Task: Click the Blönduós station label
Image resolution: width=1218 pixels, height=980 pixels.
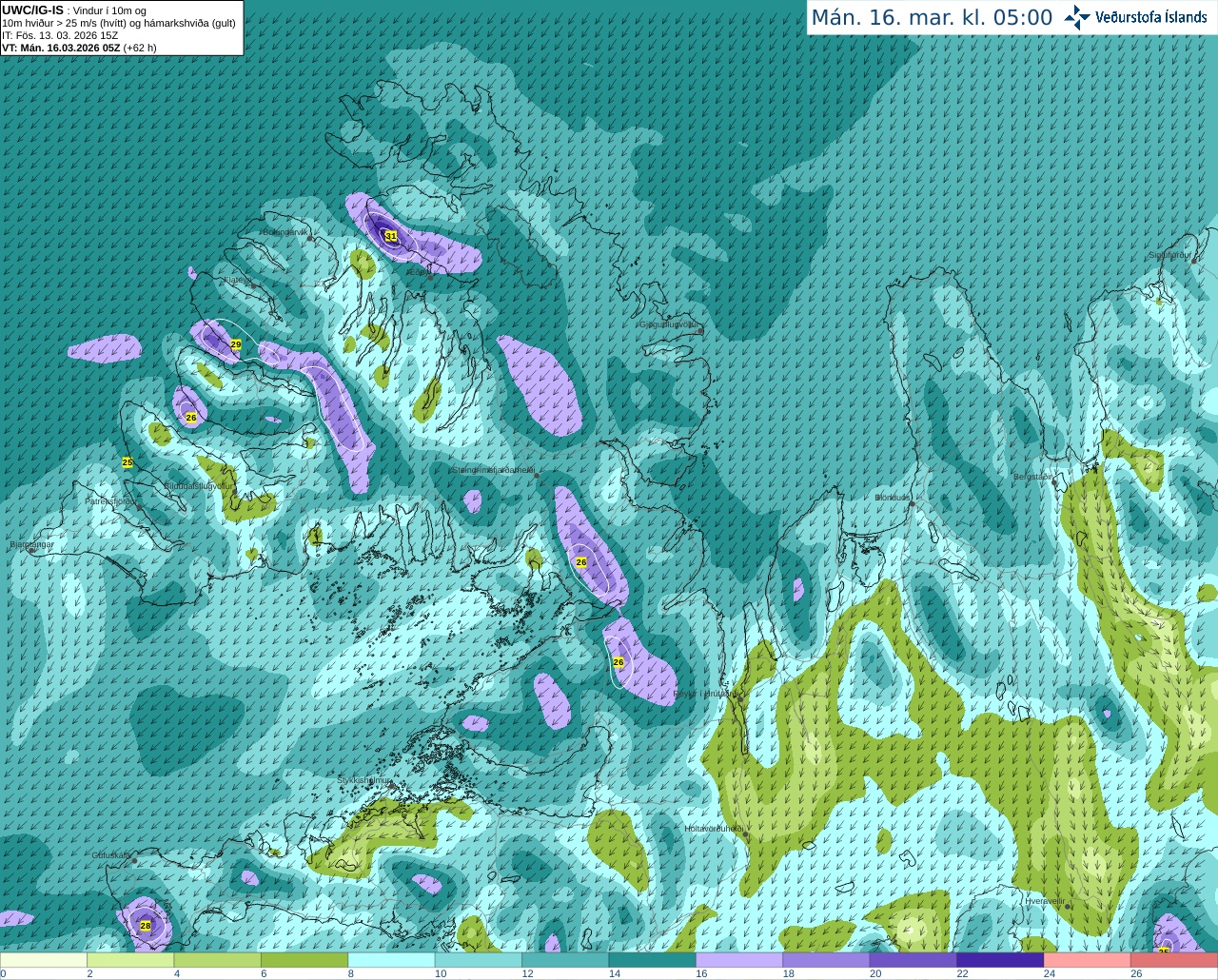Action: pos(892,498)
